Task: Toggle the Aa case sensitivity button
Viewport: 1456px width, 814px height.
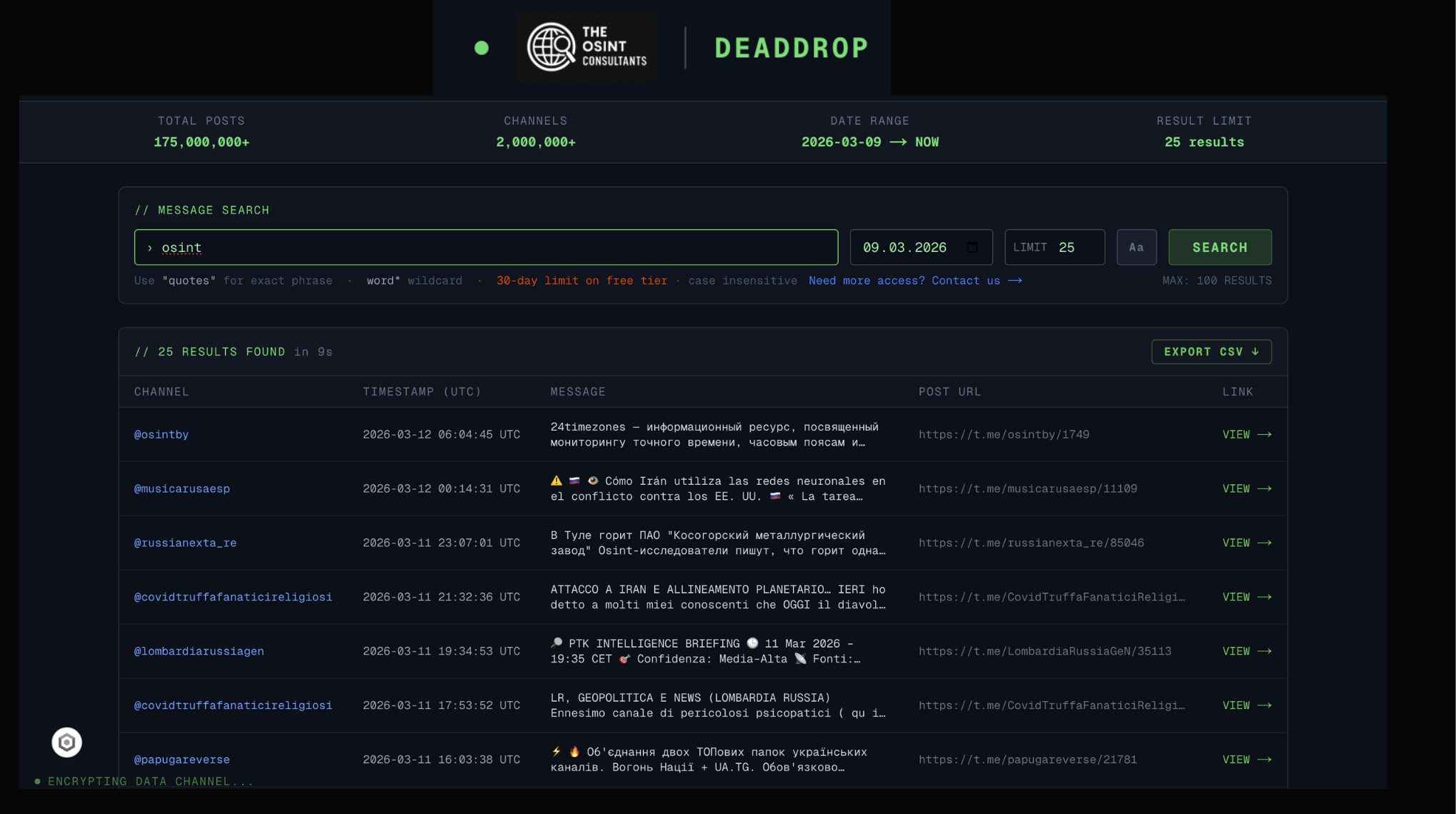Action: pyautogui.click(x=1136, y=247)
